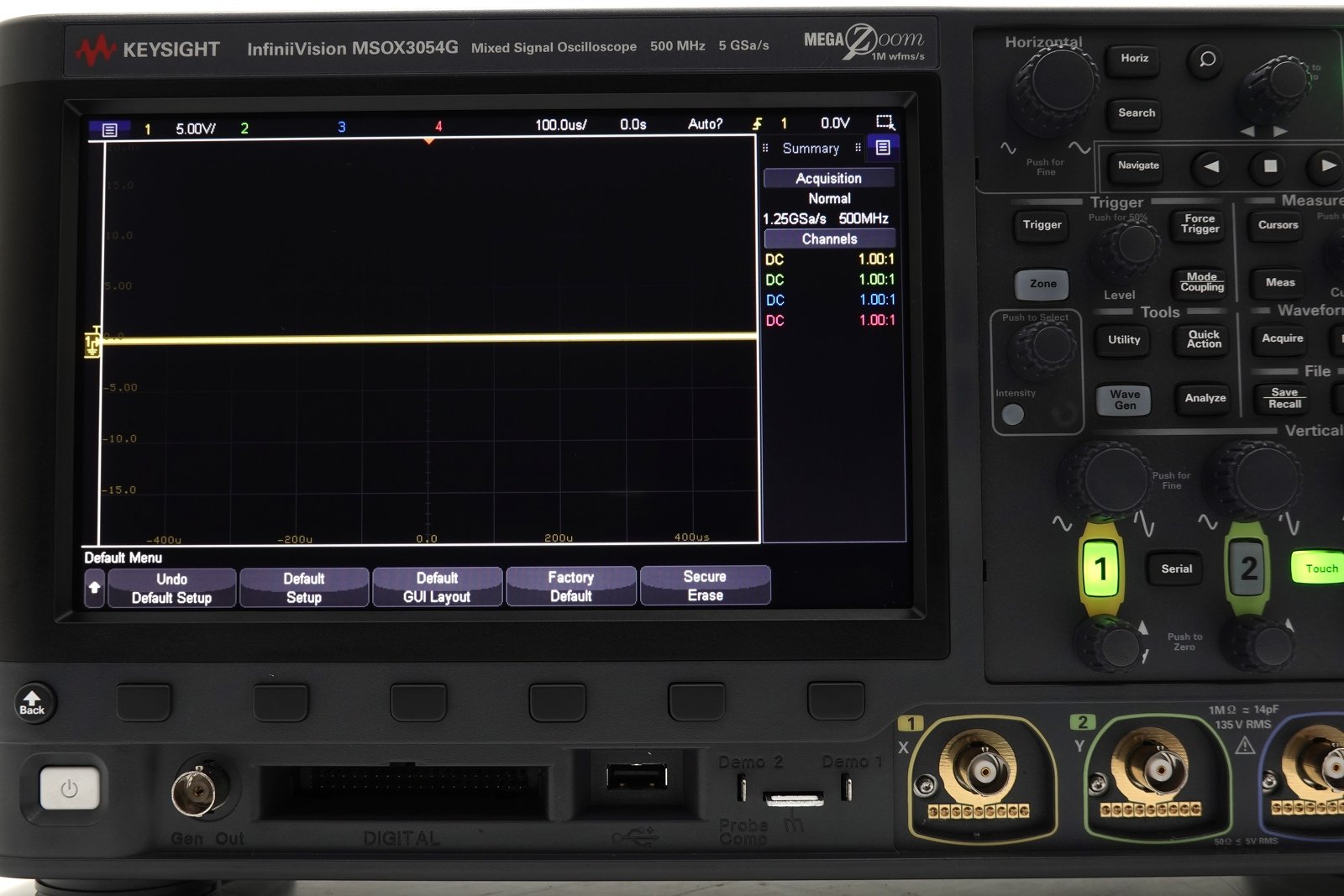1344x896 pixels.
Task: Select channel 1 DC 1.00:1 row
Action: pos(829,259)
